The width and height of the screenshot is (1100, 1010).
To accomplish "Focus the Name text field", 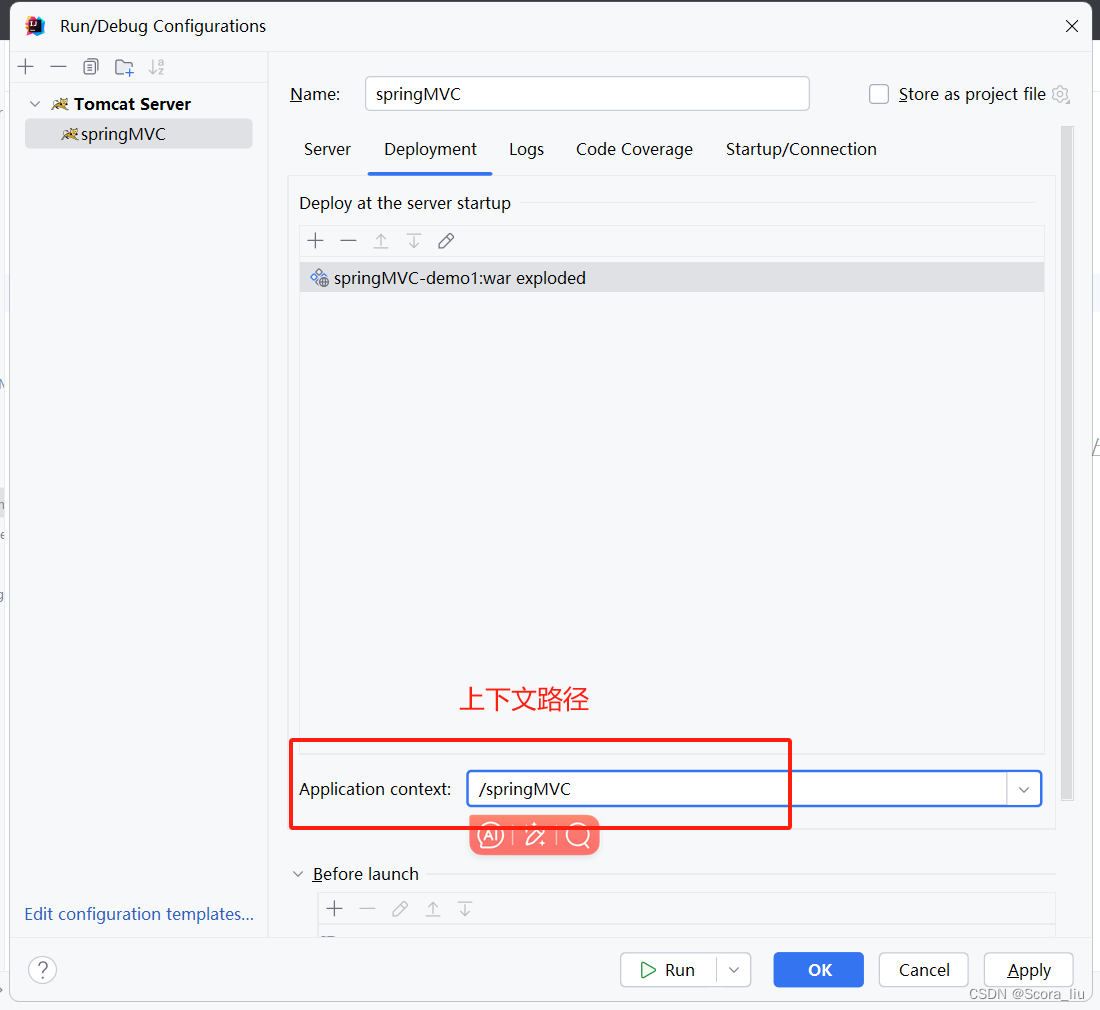I will pyautogui.click(x=586, y=94).
